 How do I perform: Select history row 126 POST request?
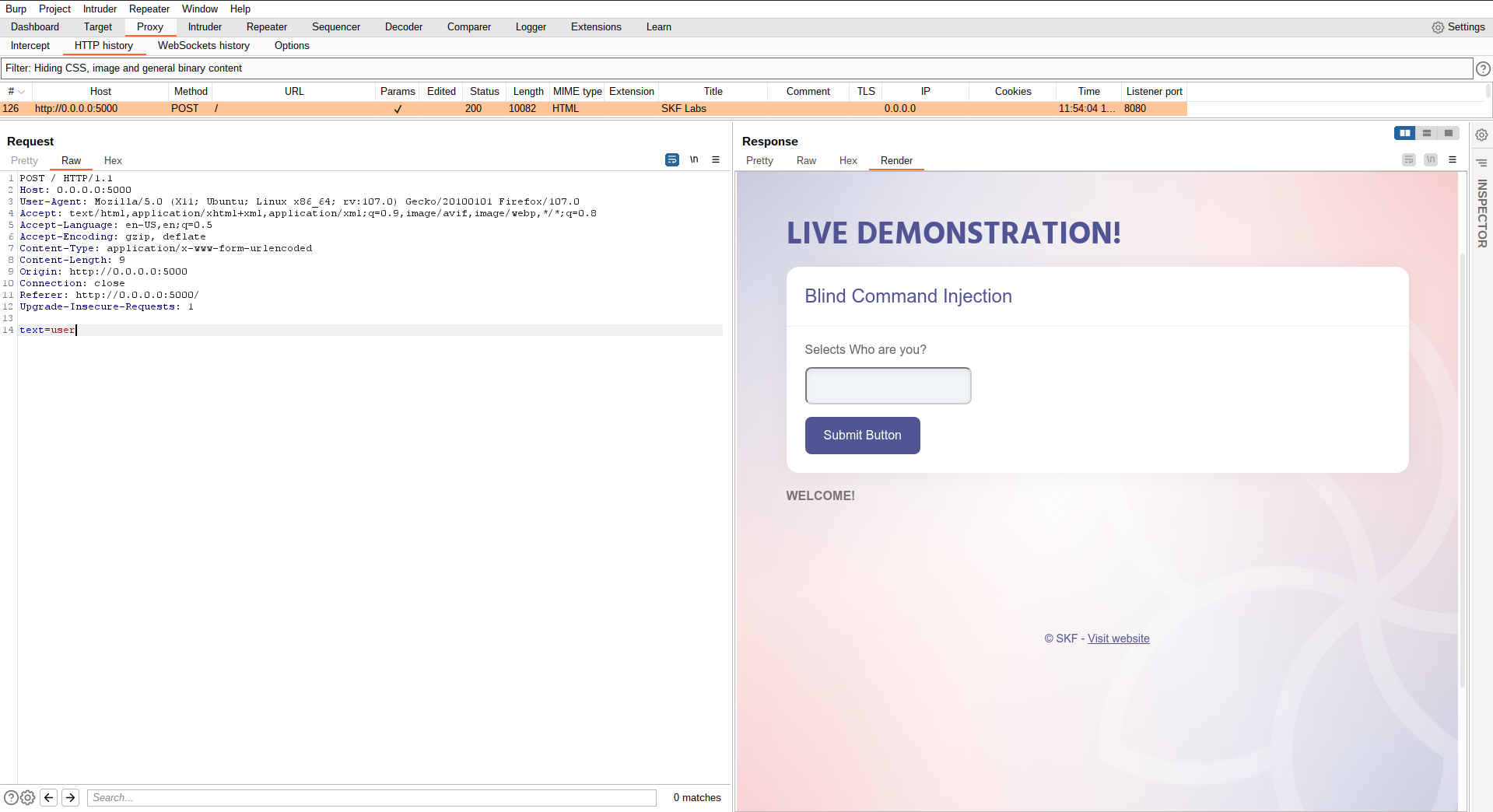[594, 109]
